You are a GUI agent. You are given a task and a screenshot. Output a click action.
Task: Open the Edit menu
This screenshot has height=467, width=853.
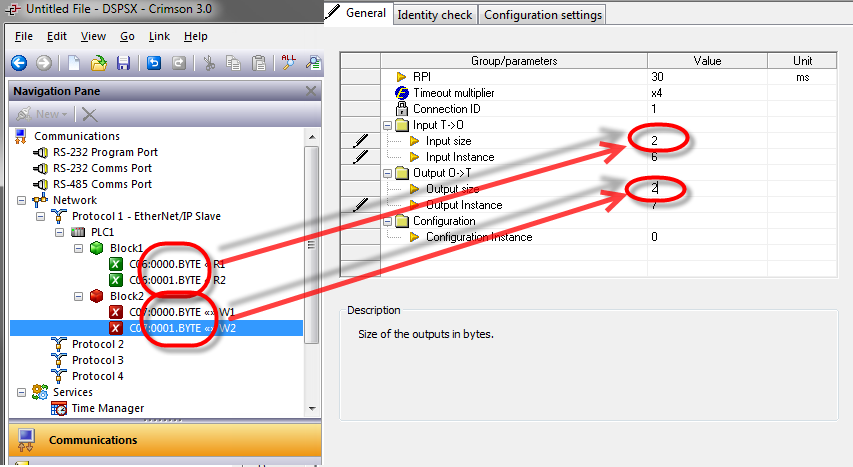point(57,36)
